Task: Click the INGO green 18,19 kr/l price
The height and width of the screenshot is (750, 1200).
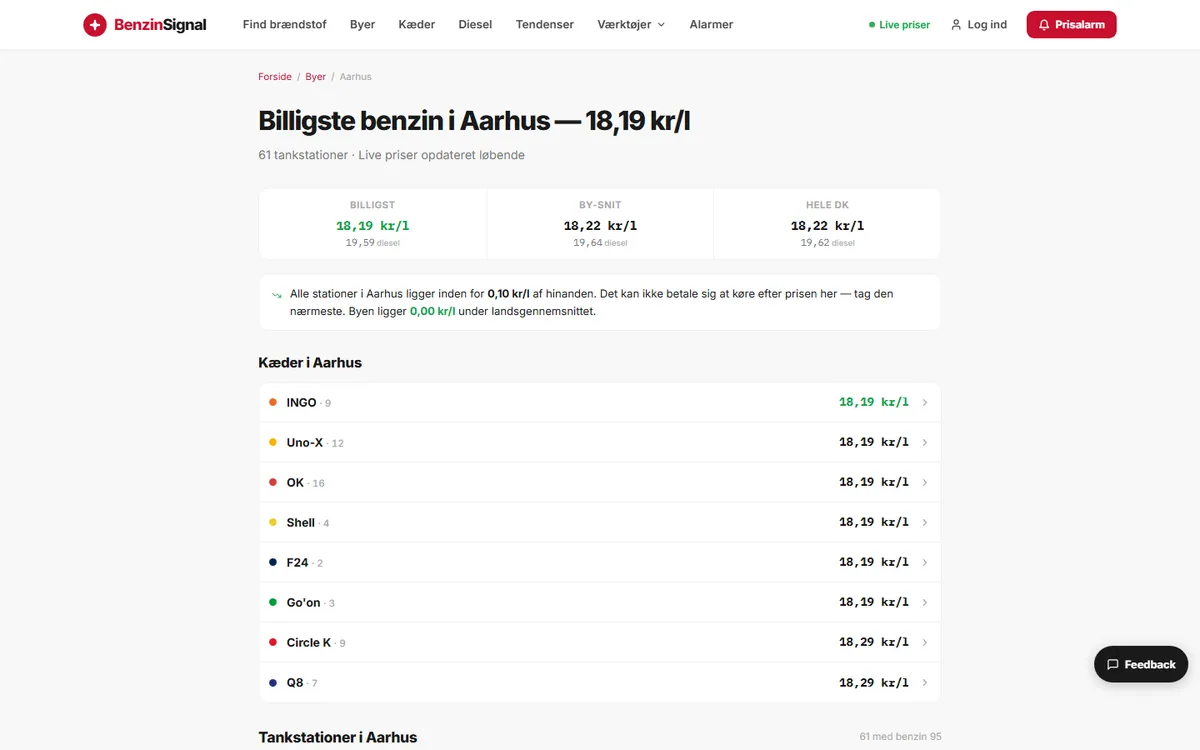Action: click(874, 402)
